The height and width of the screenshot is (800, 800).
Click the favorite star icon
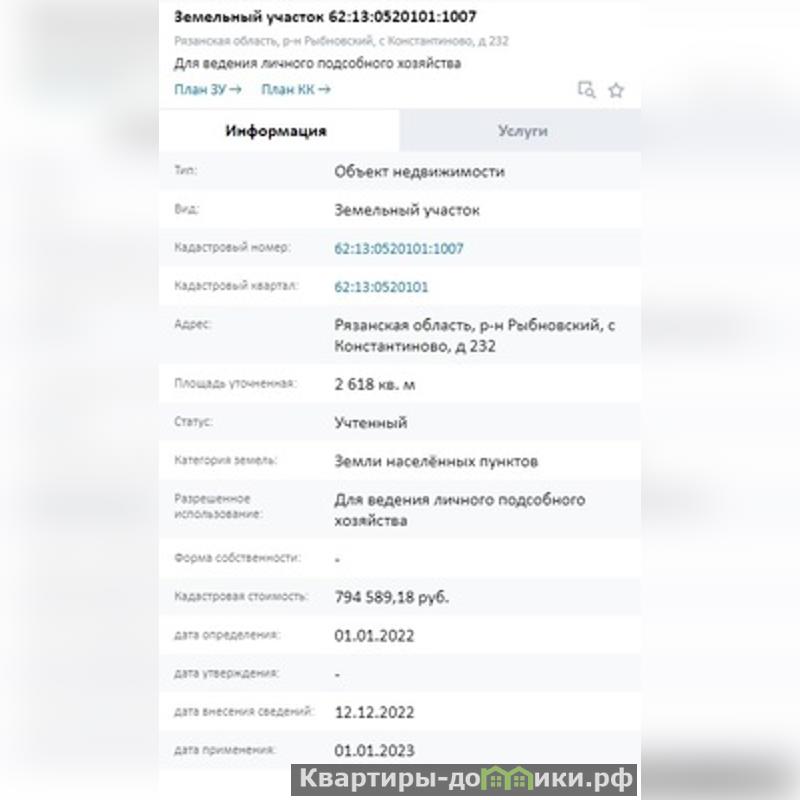(616, 90)
